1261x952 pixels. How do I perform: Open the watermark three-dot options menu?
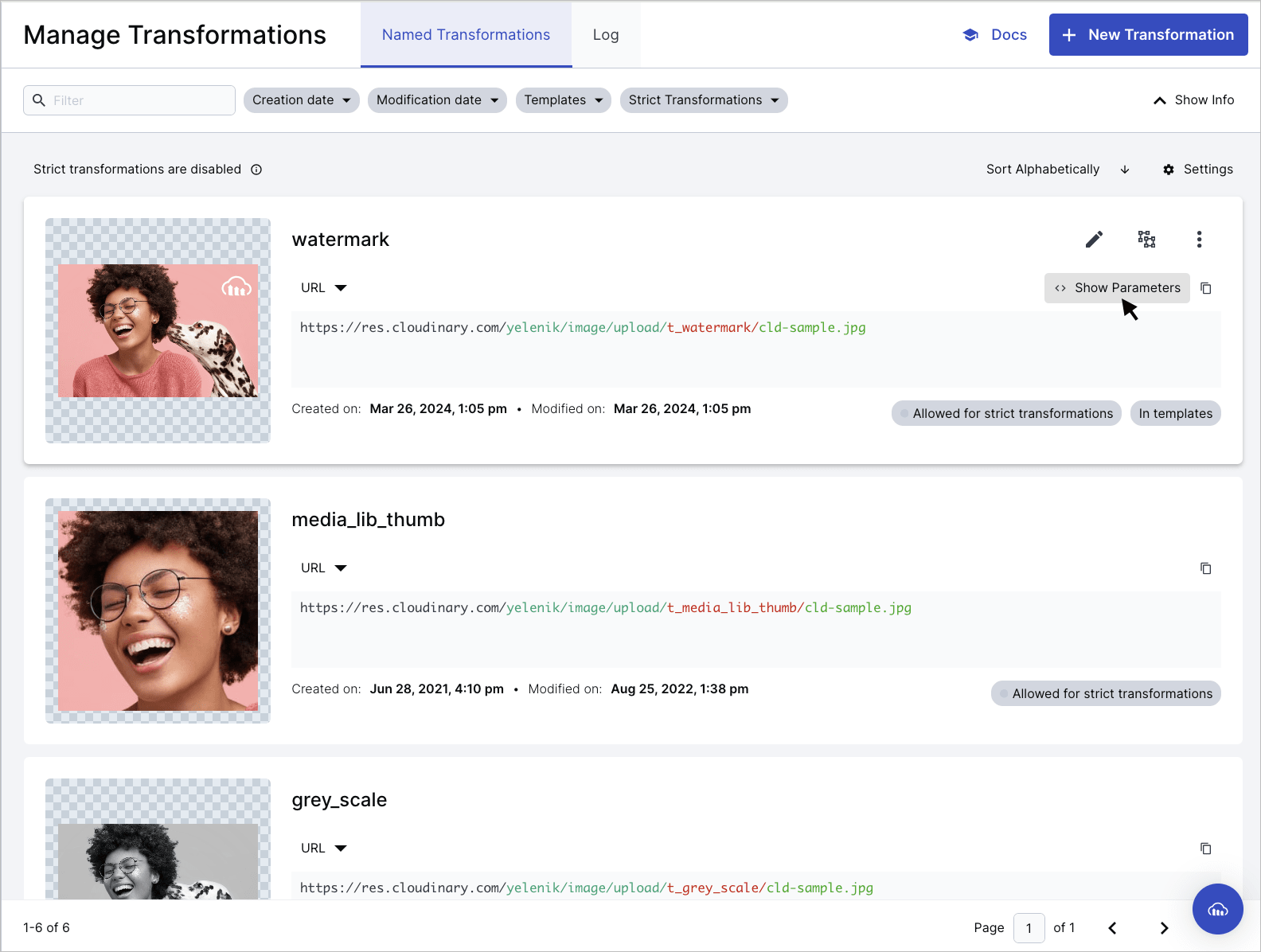[1199, 240]
